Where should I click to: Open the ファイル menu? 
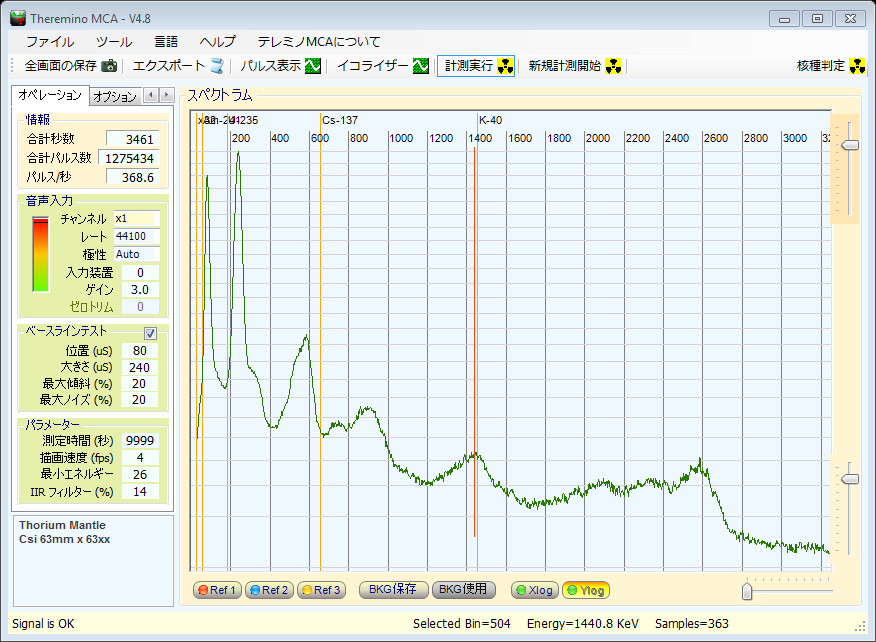click(50, 42)
